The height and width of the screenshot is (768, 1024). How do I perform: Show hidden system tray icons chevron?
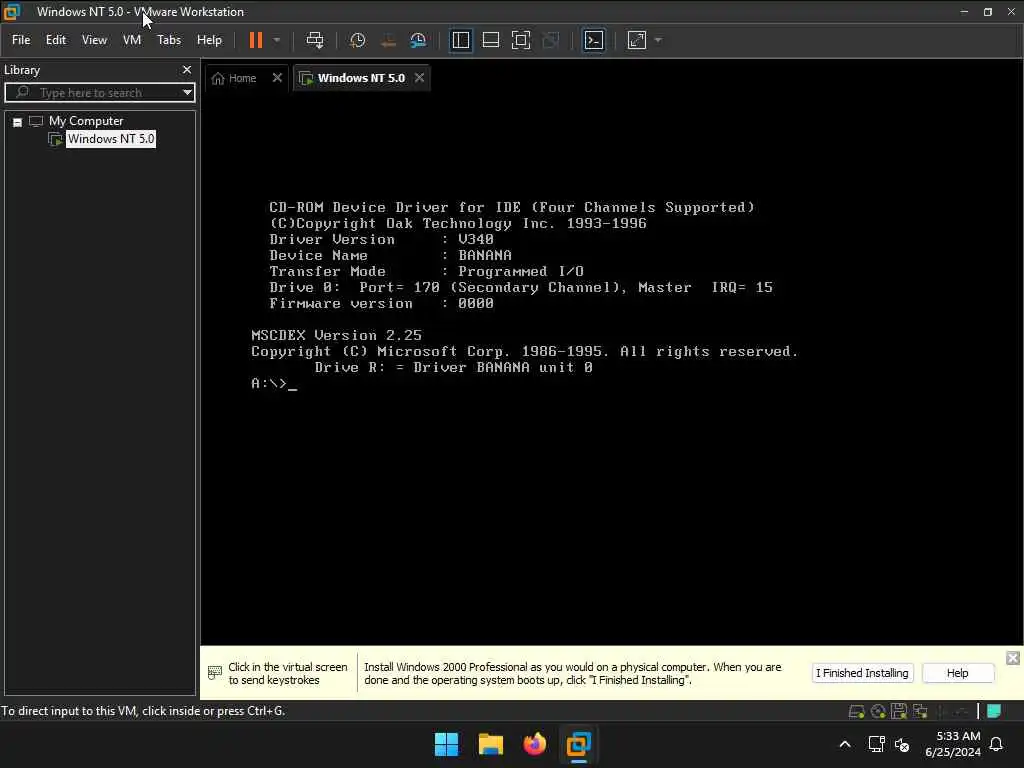pyautogui.click(x=844, y=744)
